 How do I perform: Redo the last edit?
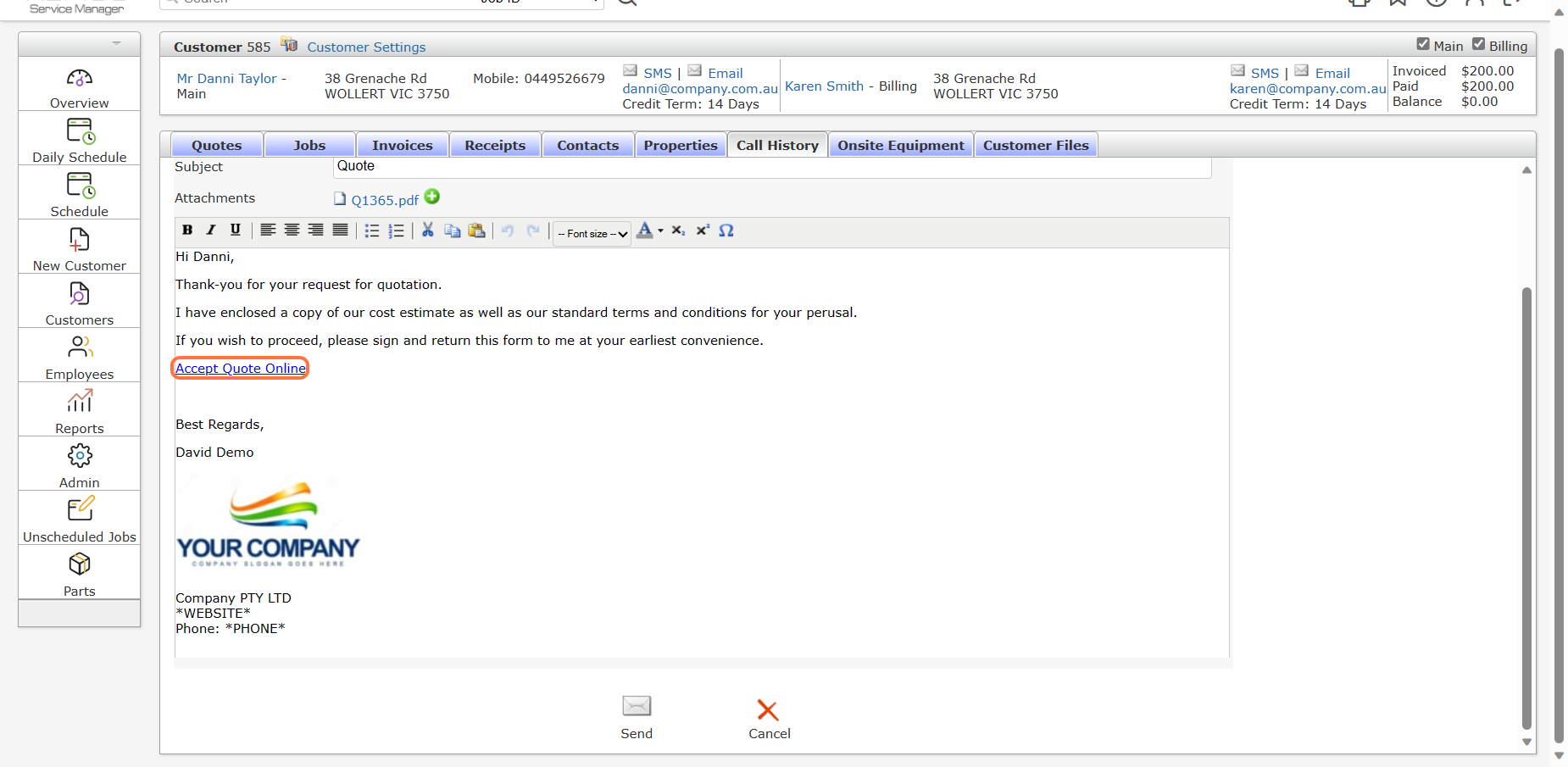pyautogui.click(x=533, y=231)
